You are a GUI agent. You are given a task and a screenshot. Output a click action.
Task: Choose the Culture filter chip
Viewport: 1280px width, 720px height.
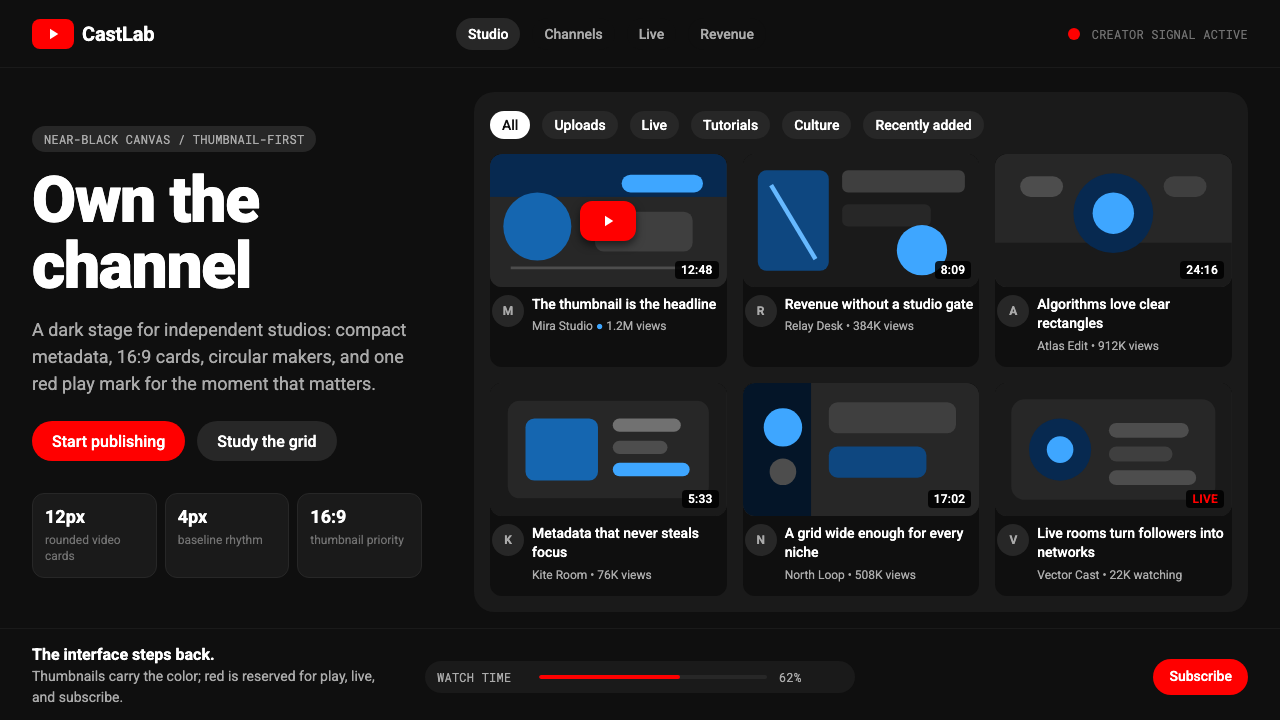(817, 125)
